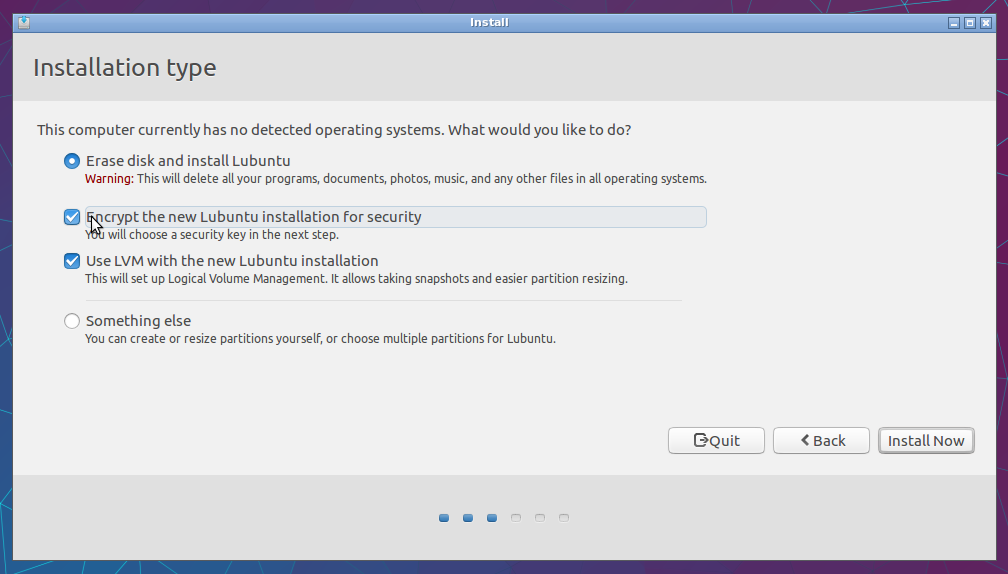Click the red Warning text under Erase disk
1008x574 pixels.
108,179
